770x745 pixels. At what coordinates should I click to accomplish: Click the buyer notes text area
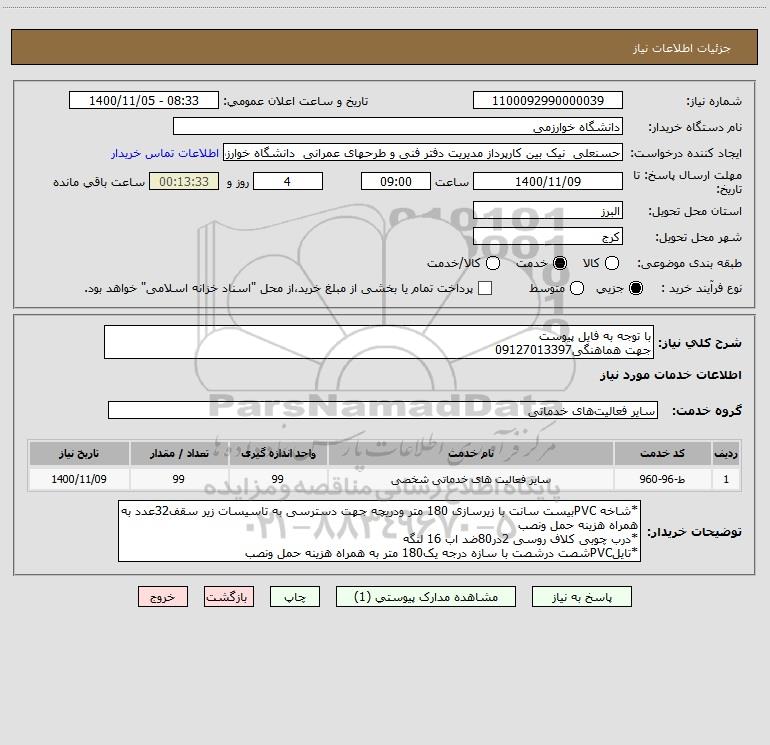tap(379, 531)
